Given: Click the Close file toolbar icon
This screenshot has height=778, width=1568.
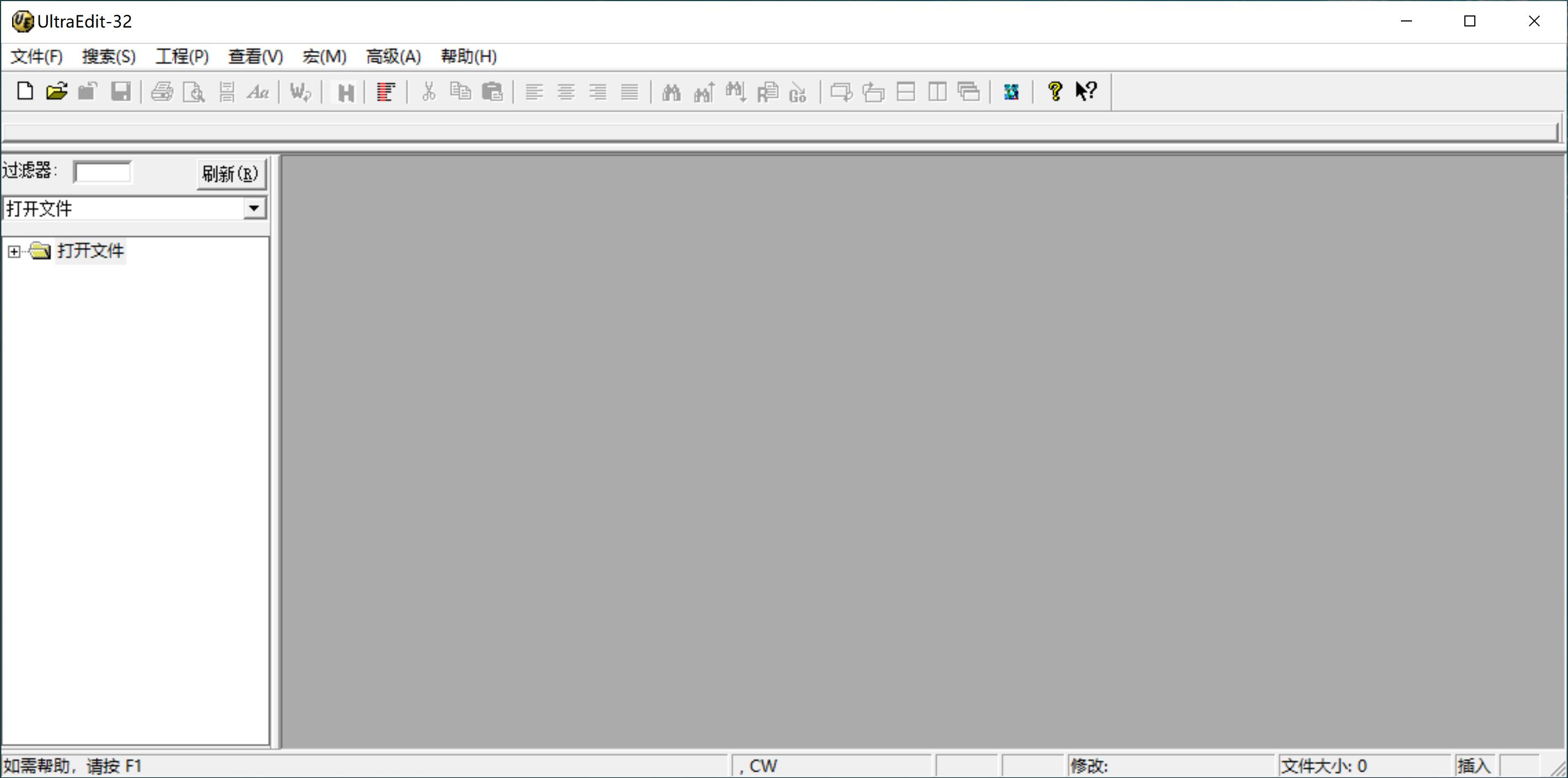Looking at the screenshot, I should pyautogui.click(x=88, y=91).
